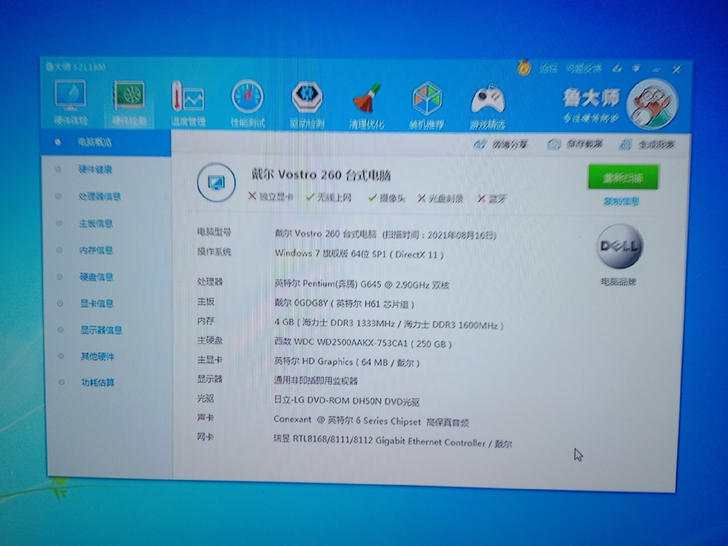The width and height of the screenshot is (728, 546).
Task: Click the 摄像头 status indicator
Action: click(x=386, y=198)
